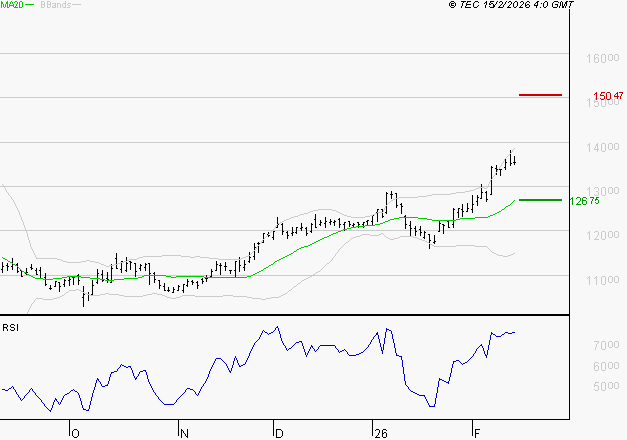The height and width of the screenshot is (440, 627).
Task: Click the MA20 legend label
Action: tap(12, 4)
